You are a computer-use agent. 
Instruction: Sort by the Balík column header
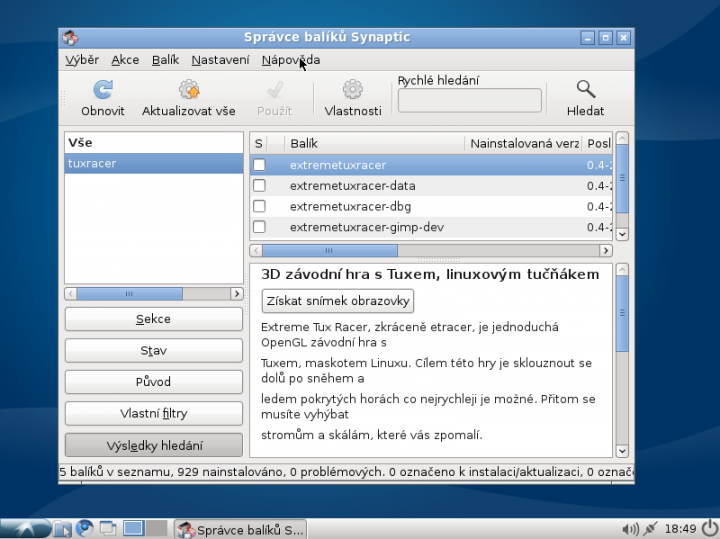pyautogui.click(x=374, y=144)
